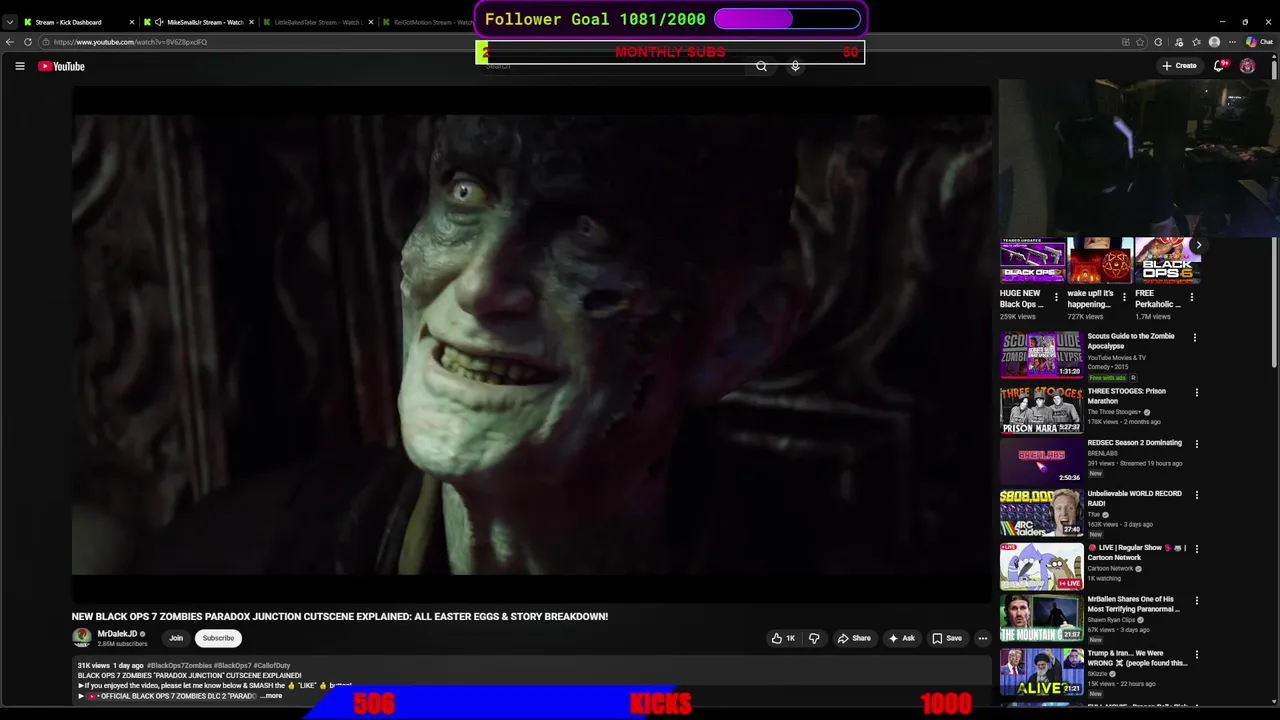This screenshot has width=1280, height=720.
Task: Expand the description with ...more
Action: pyautogui.click(x=271, y=696)
